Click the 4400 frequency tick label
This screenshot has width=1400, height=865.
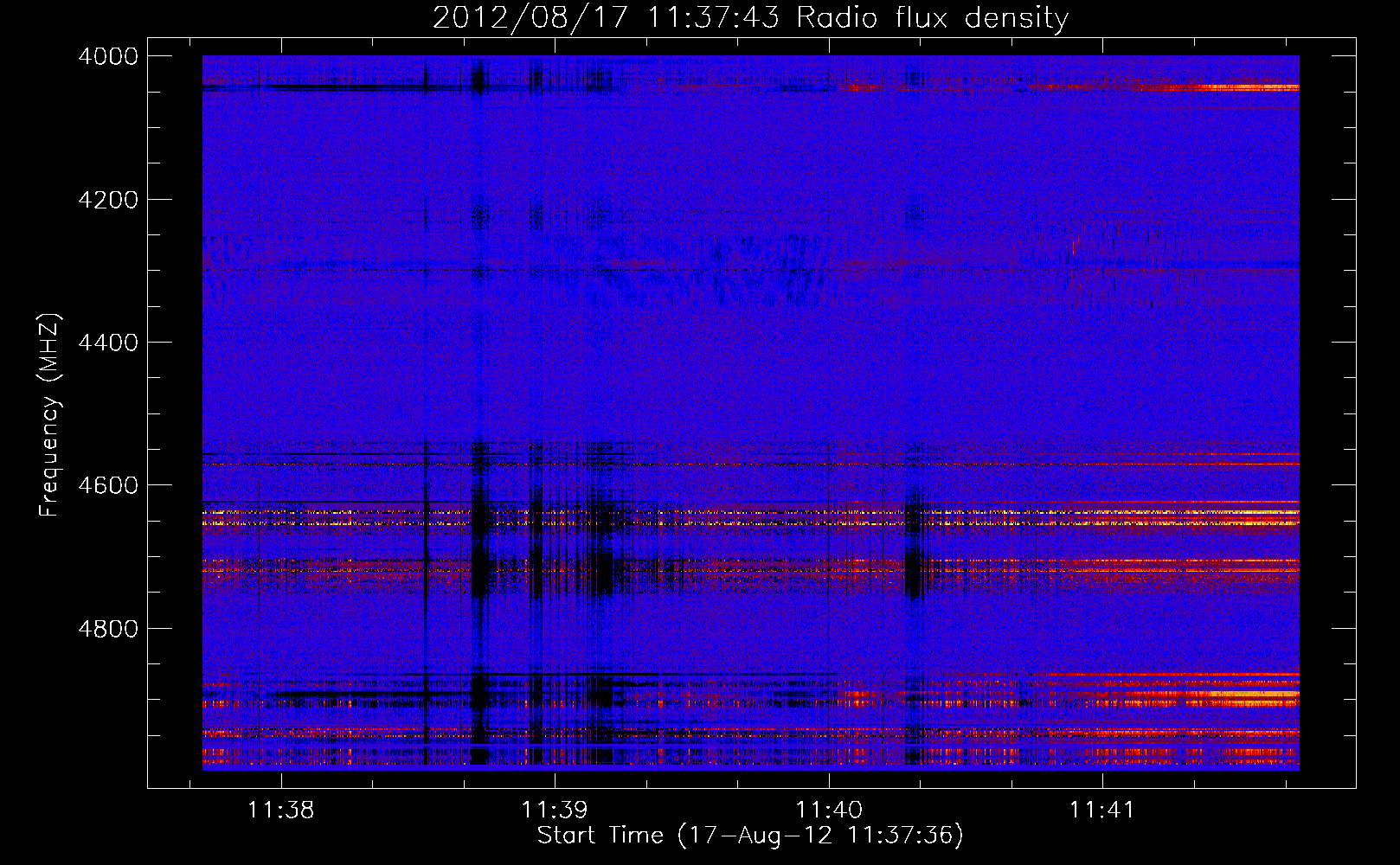[108, 343]
